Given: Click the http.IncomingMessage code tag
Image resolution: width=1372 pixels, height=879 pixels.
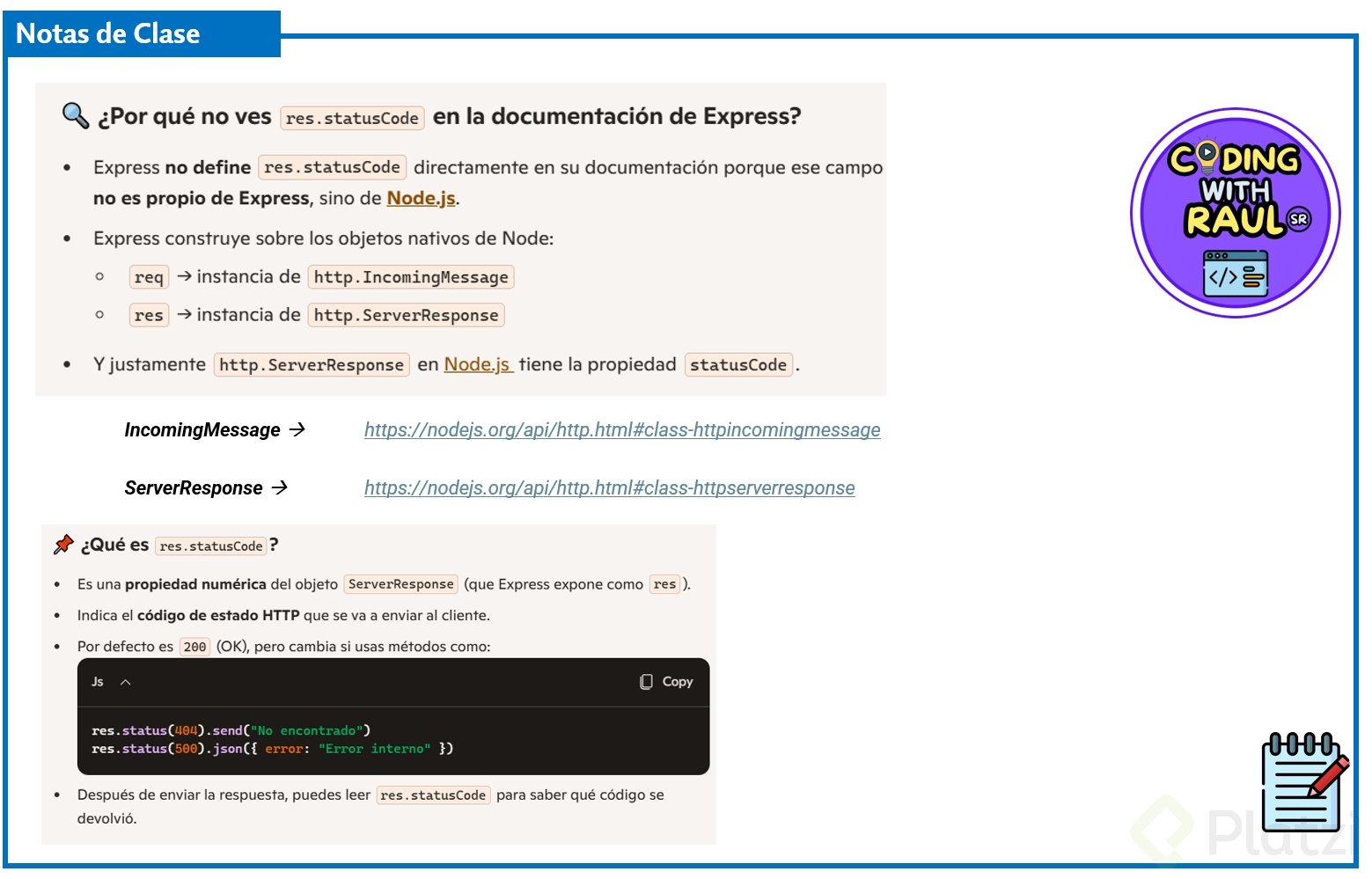Looking at the screenshot, I should pyautogui.click(x=411, y=277).
